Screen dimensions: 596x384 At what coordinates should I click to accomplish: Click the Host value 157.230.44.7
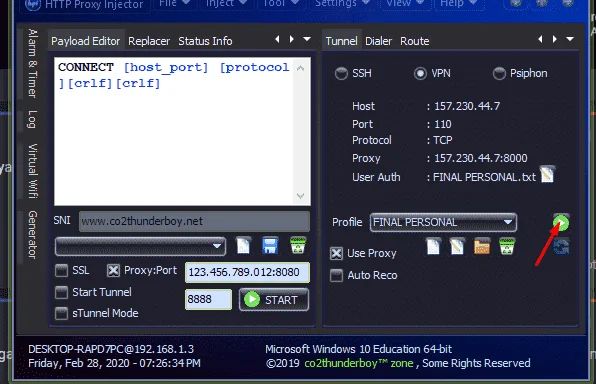coord(467,106)
